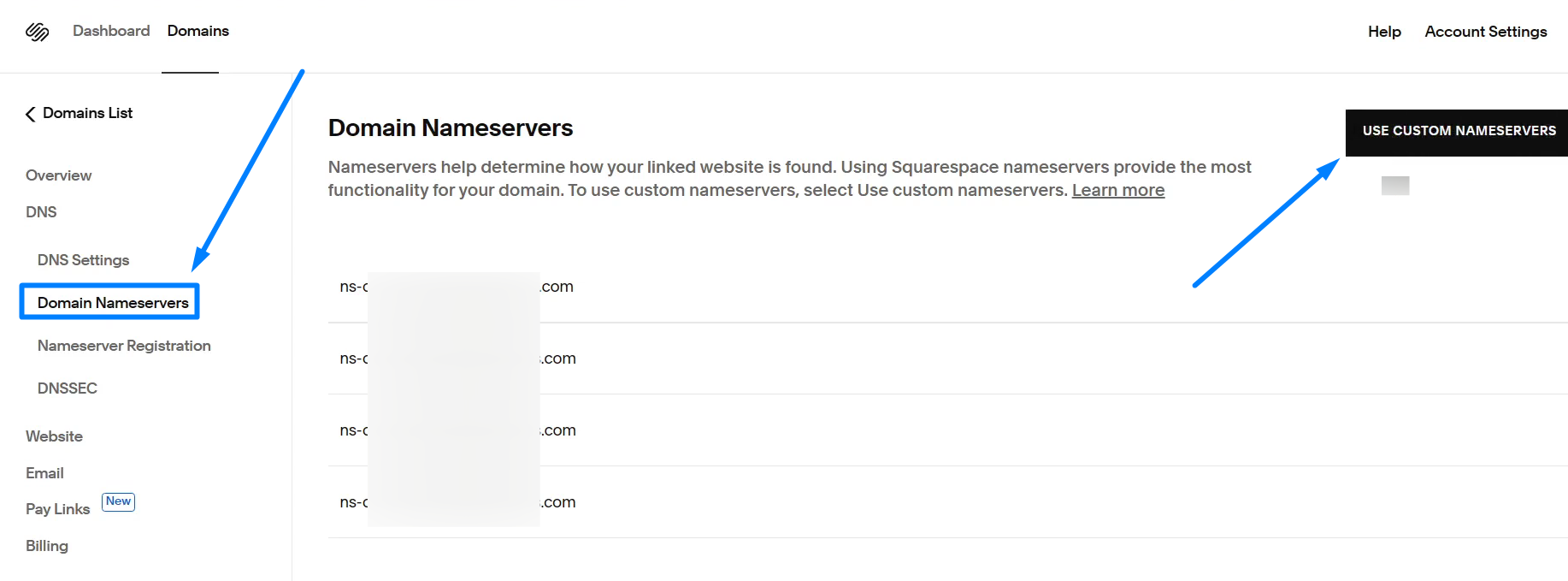Viewport: 1568px width, 581px height.
Task: Open the Billing section
Action: (47, 546)
